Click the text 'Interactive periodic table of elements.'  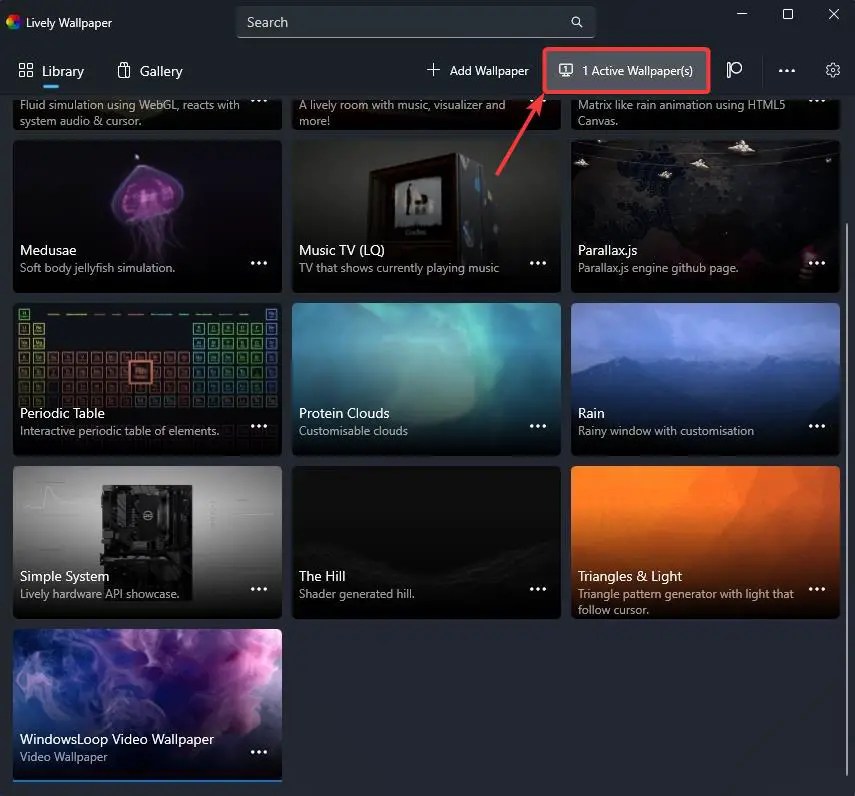pyautogui.click(x=119, y=431)
